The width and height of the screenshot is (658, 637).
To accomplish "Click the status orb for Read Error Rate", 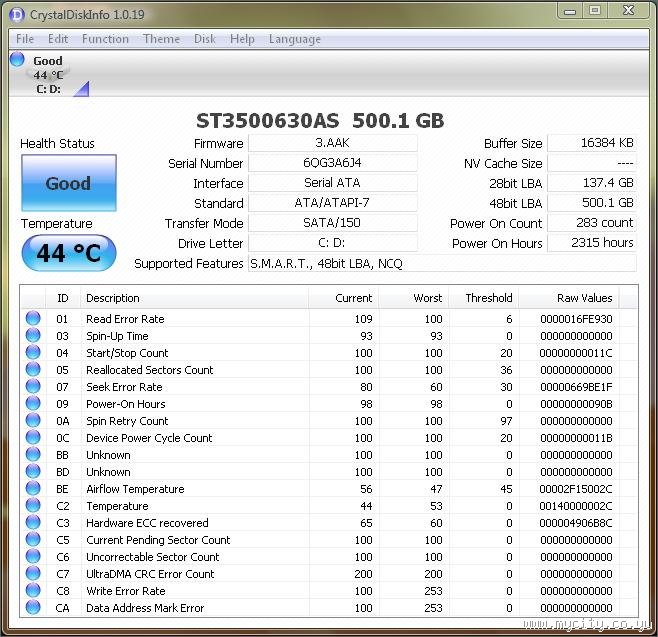I will [33, 319].
